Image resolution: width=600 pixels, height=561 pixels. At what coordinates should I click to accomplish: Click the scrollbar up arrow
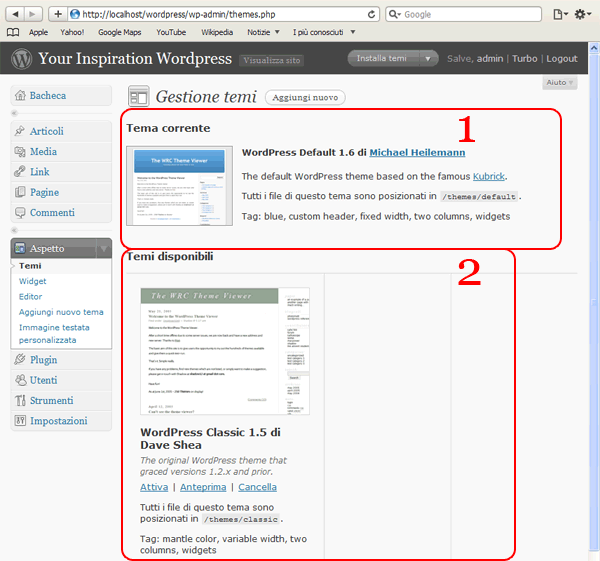coord(593,48)
